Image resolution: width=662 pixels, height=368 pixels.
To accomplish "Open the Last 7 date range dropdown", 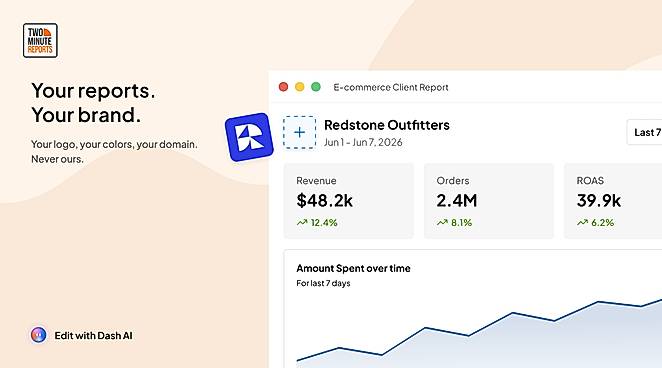I will [x=644, y=132].
